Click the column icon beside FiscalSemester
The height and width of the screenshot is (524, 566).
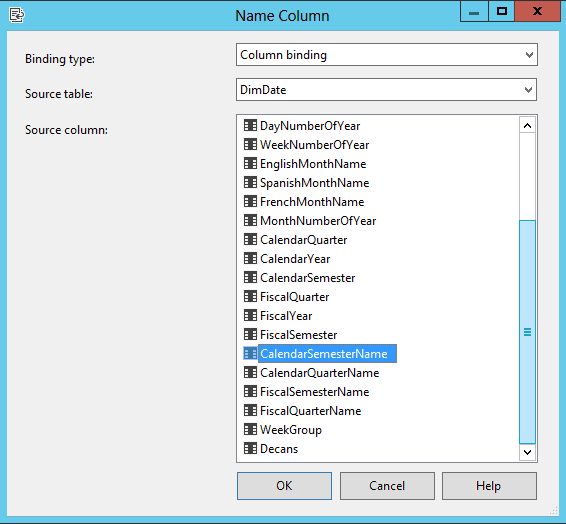pyautogui.click(x=250, y=335)
